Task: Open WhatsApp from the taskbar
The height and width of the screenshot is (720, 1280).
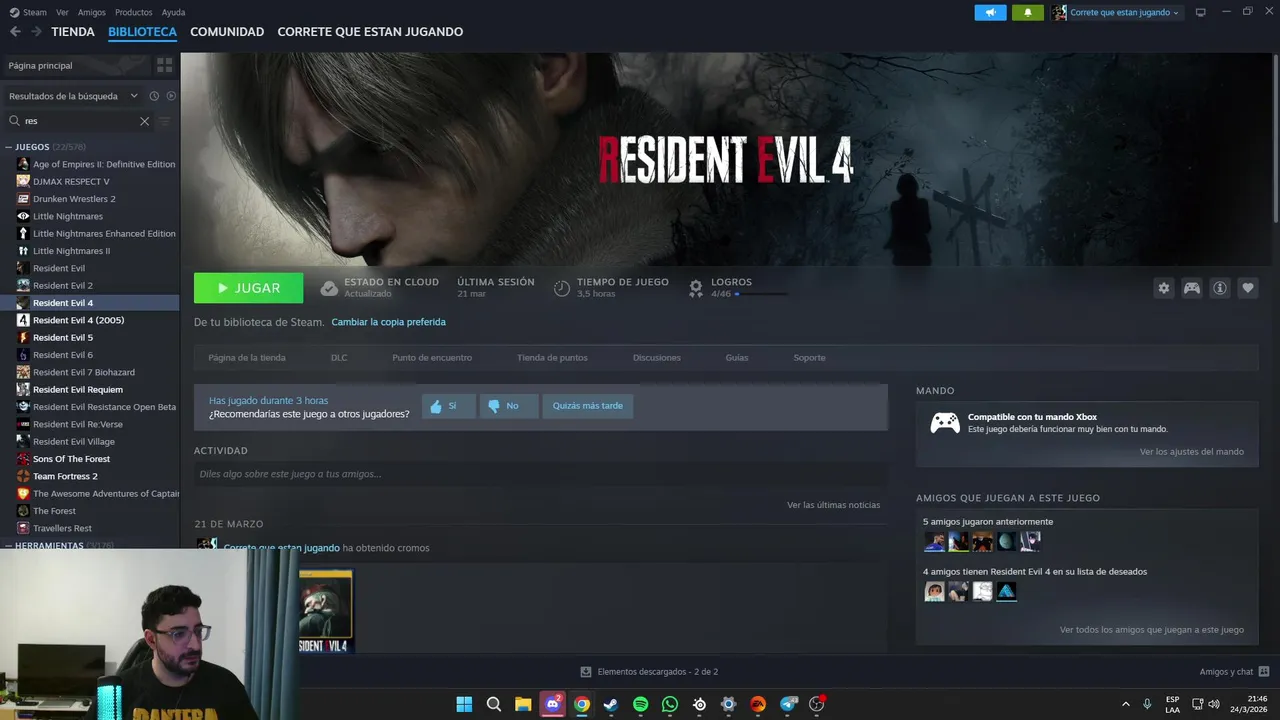Action: pyautogui.click(x=670, y=704)
